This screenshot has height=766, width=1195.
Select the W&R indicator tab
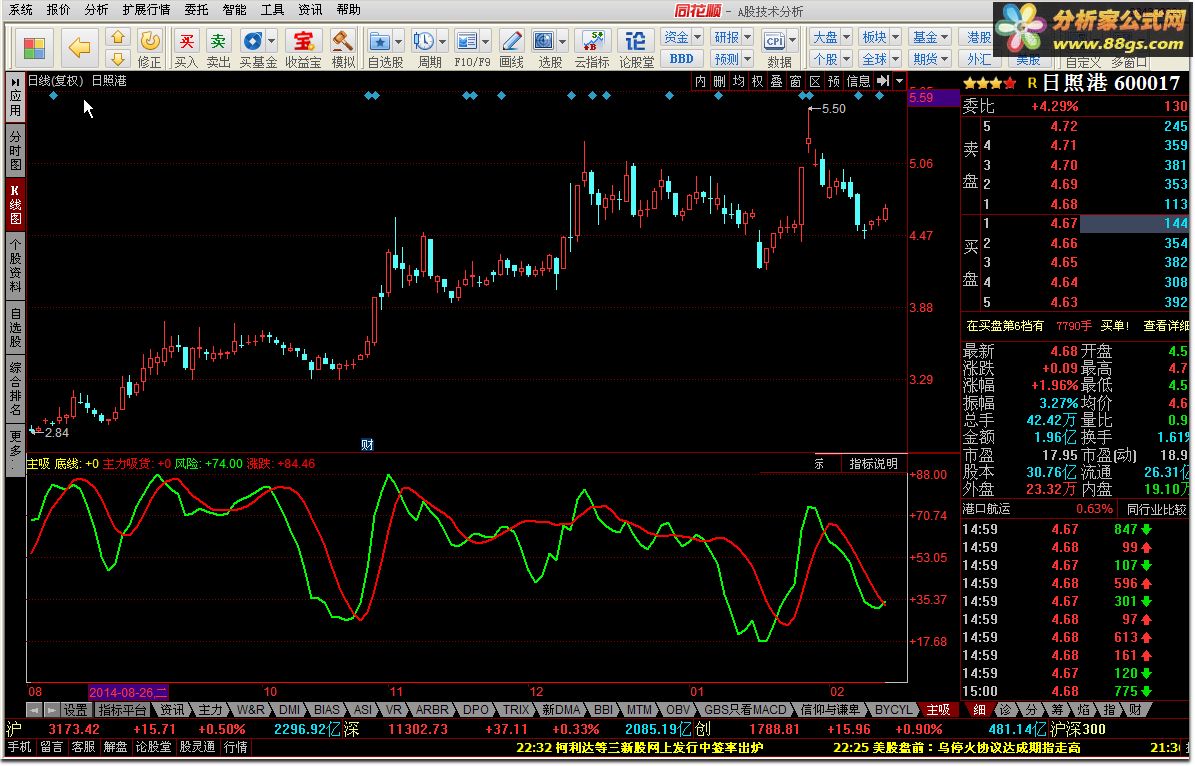[250, 710]
